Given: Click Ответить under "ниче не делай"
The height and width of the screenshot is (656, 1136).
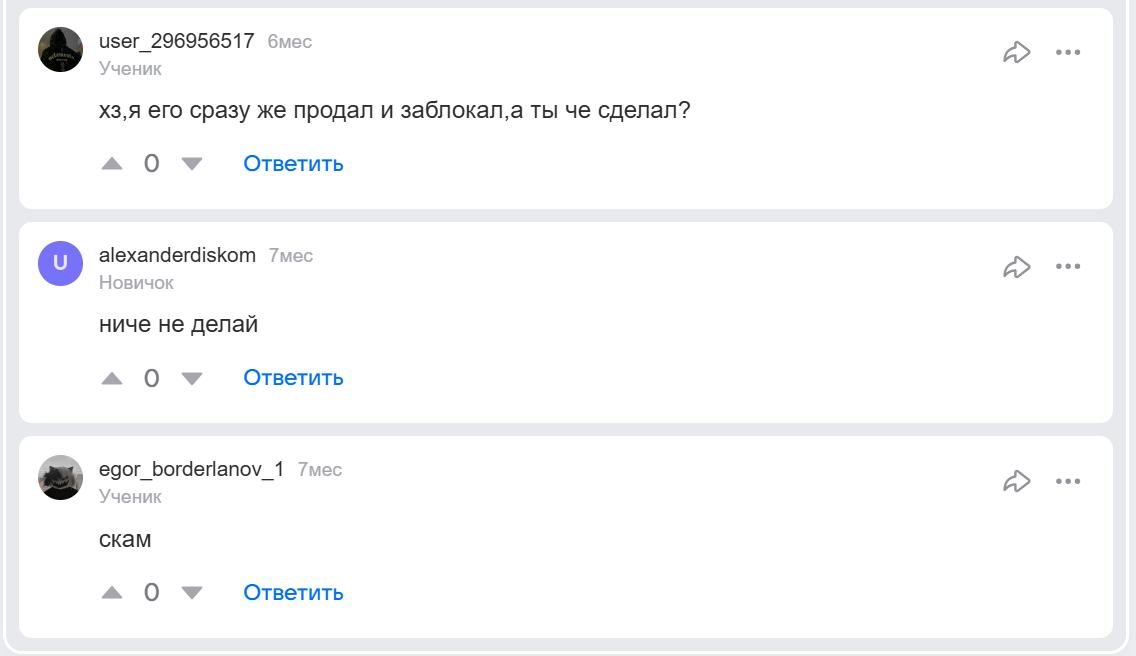Looking at the screenshot, I should (293, 378).
